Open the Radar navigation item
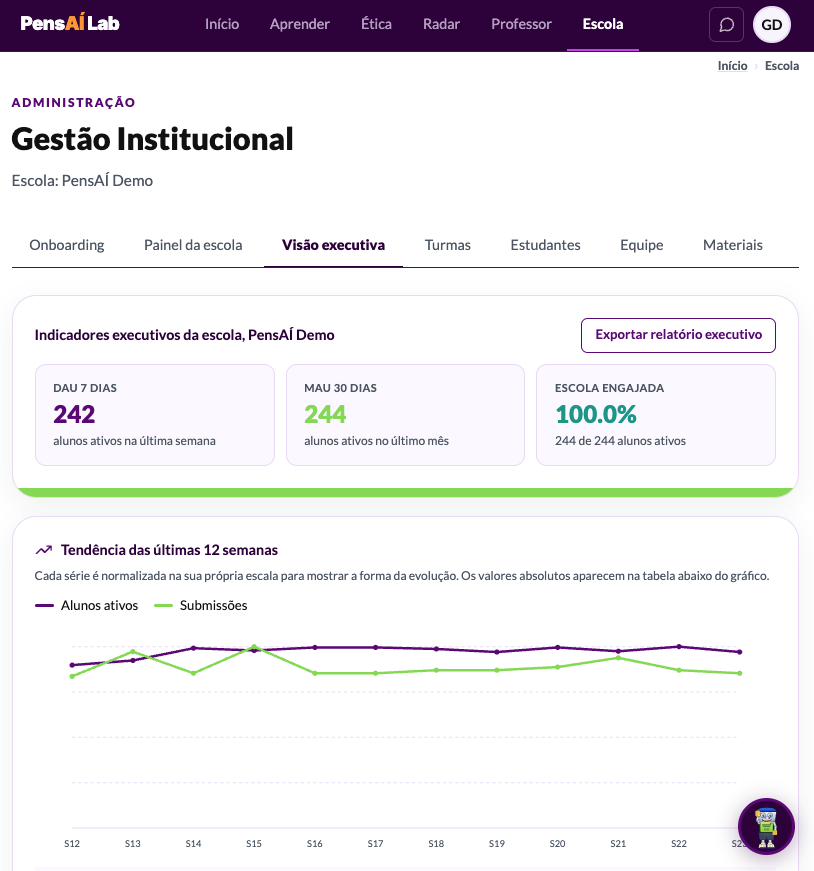Viewport: 814px width, 871px height. pos(441,24)
